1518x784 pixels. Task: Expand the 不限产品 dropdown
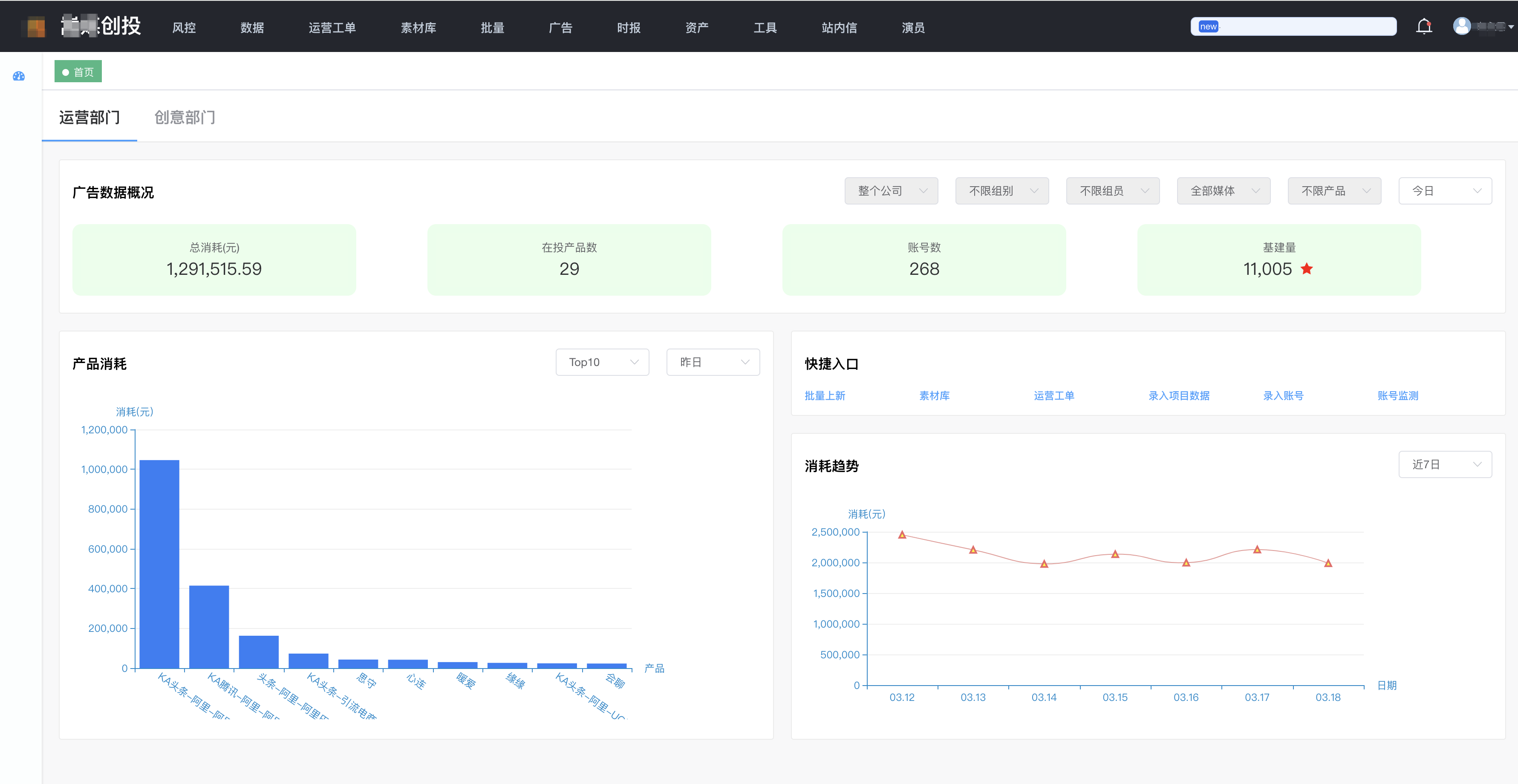[1334, 191]
